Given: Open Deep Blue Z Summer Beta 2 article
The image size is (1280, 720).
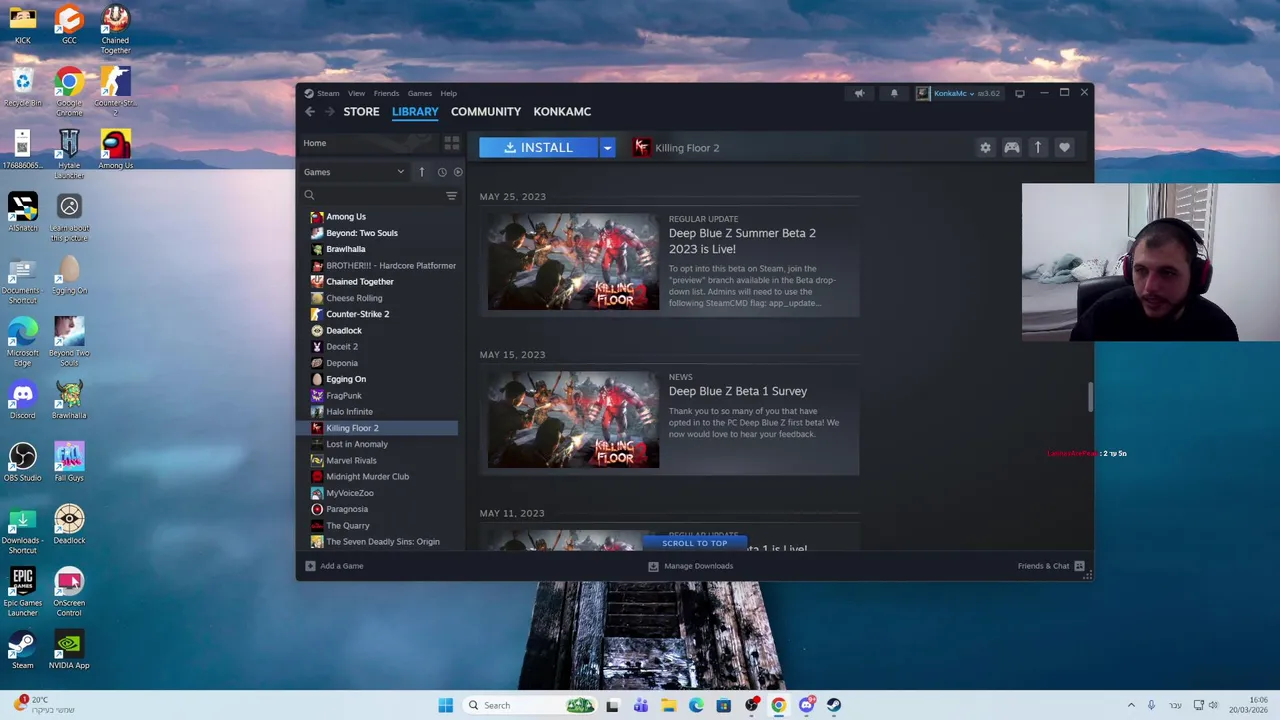Looking at the screenshot, I should coord(742,241).
